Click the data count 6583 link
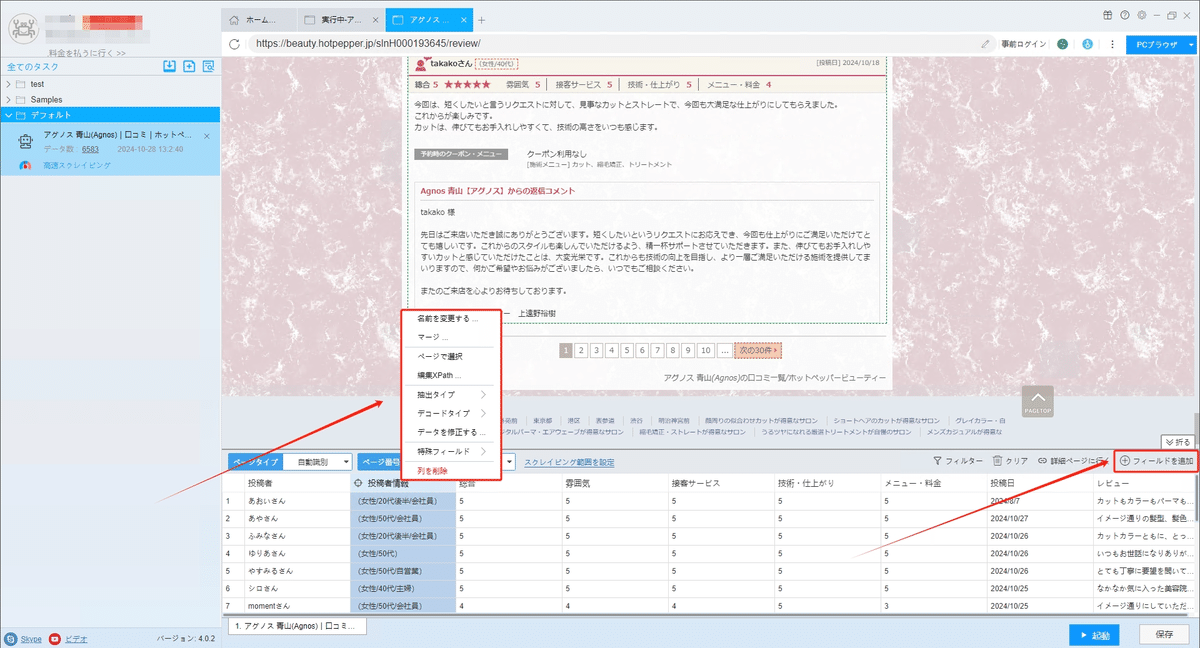This screenshot has height=648, width=1200. 90,149
